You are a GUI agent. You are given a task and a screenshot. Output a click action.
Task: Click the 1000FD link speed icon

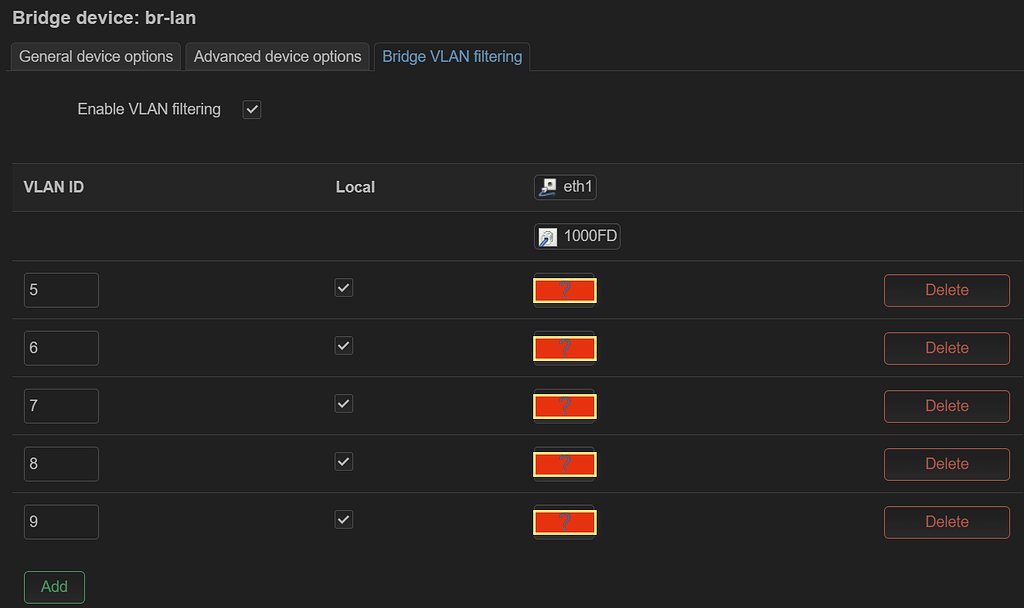(548, 237)
